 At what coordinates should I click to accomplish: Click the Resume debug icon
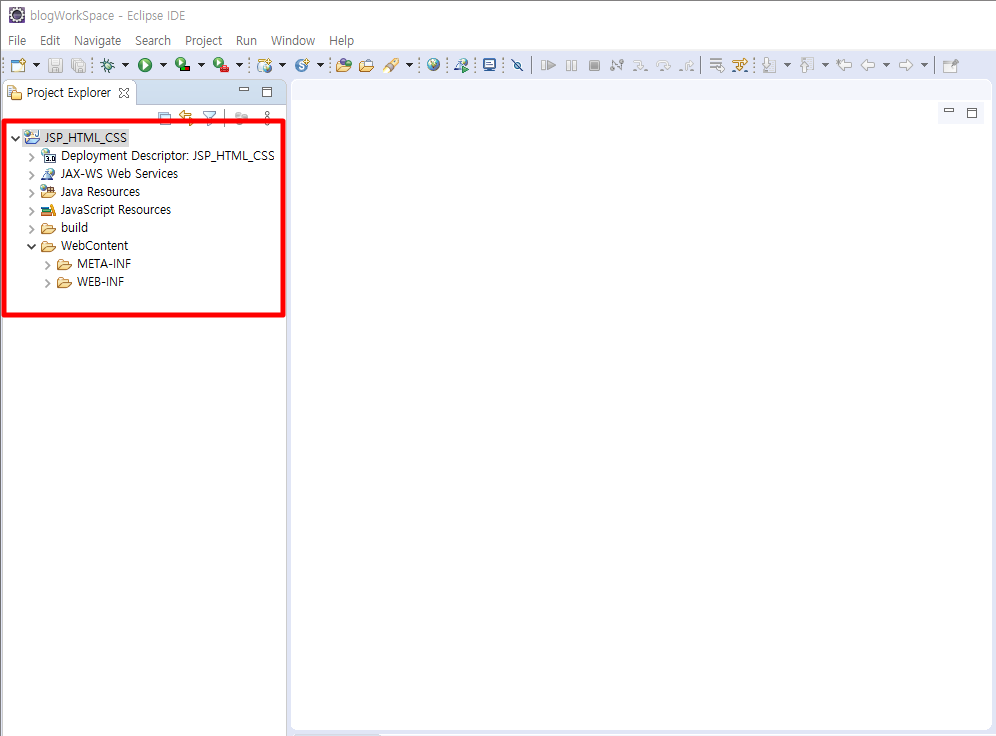tap(548, 65)
